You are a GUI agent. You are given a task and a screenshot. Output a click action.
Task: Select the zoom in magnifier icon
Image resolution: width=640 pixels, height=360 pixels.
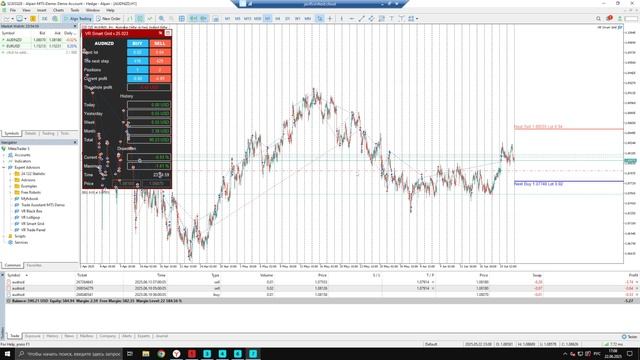click(162, 19)
